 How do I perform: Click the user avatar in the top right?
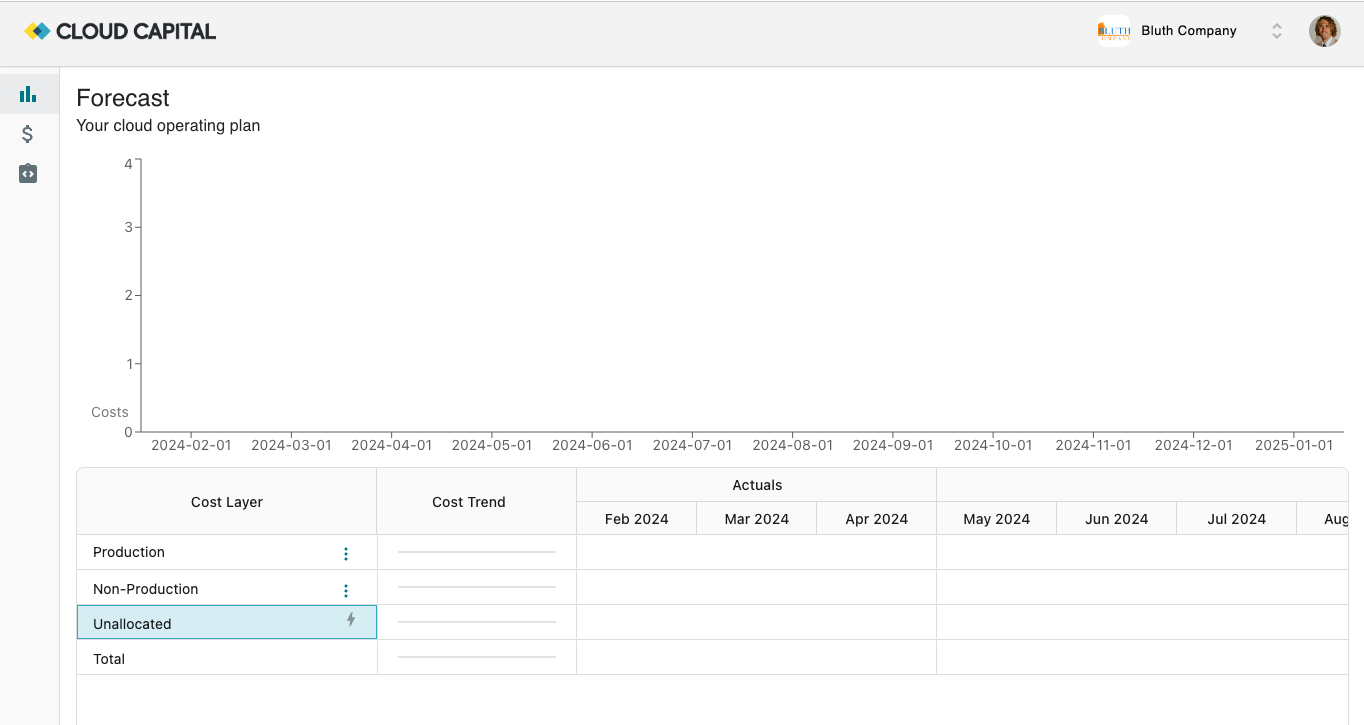(x=1324, y=31)
